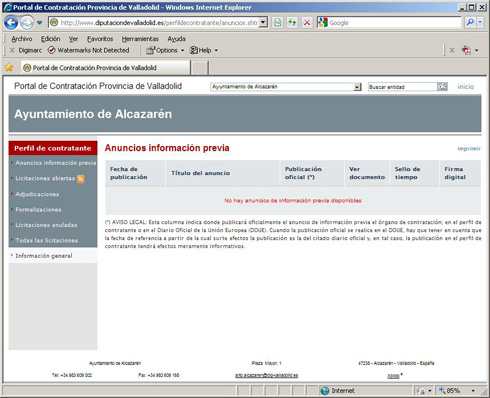Open a new blank tab
The image size is (490, 398).
tap(200, 68)
